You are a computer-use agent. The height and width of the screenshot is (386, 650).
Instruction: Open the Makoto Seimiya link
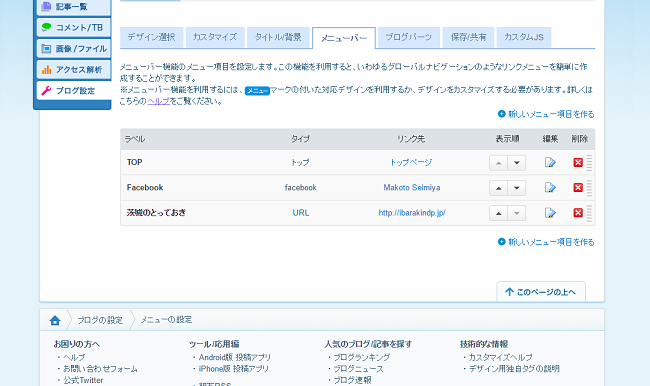click(412, 188)
